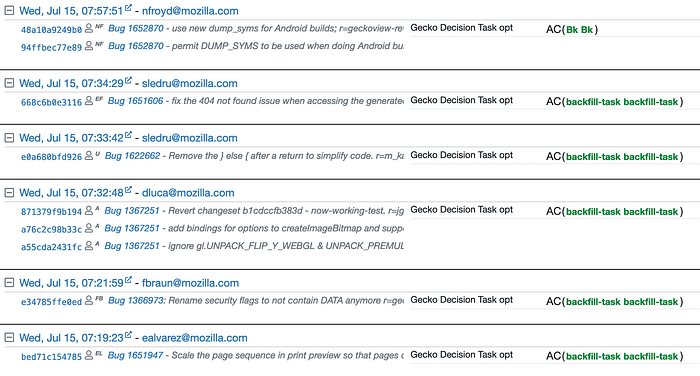Collapse the dluca@mozilla.com push group
The width and height of the screenshot is (700, 376).
pos(9,192)
